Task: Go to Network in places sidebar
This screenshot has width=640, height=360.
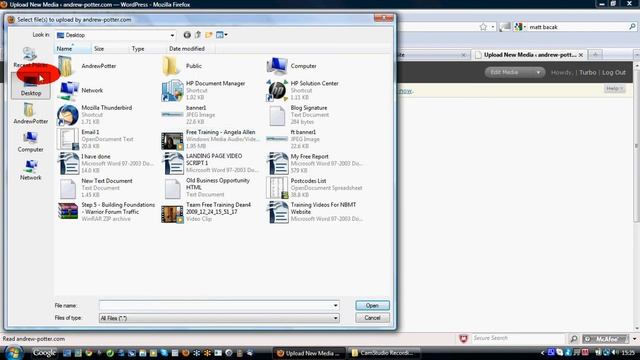Action: tap(31, 170)
